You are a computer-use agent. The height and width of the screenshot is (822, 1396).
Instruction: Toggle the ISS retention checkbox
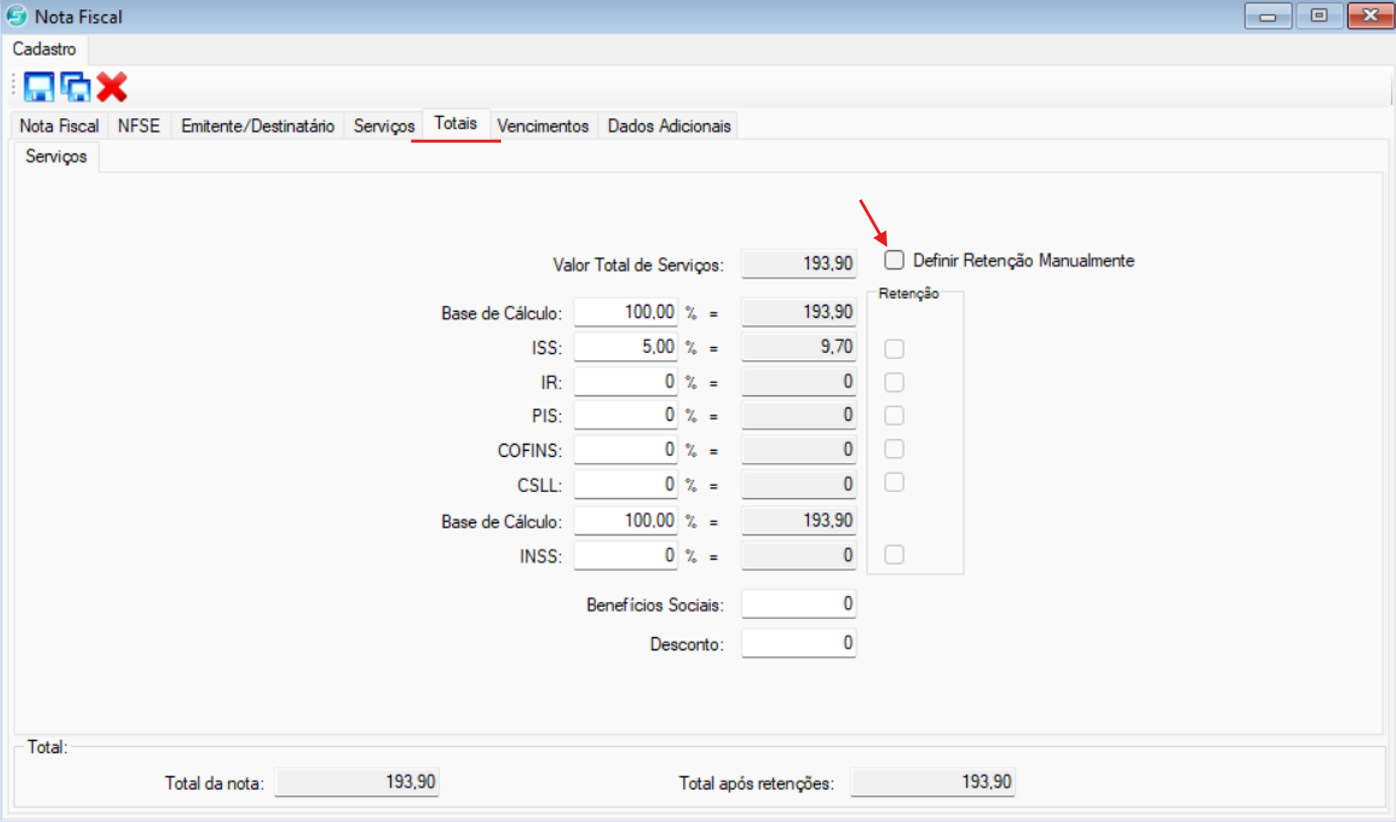894,349
